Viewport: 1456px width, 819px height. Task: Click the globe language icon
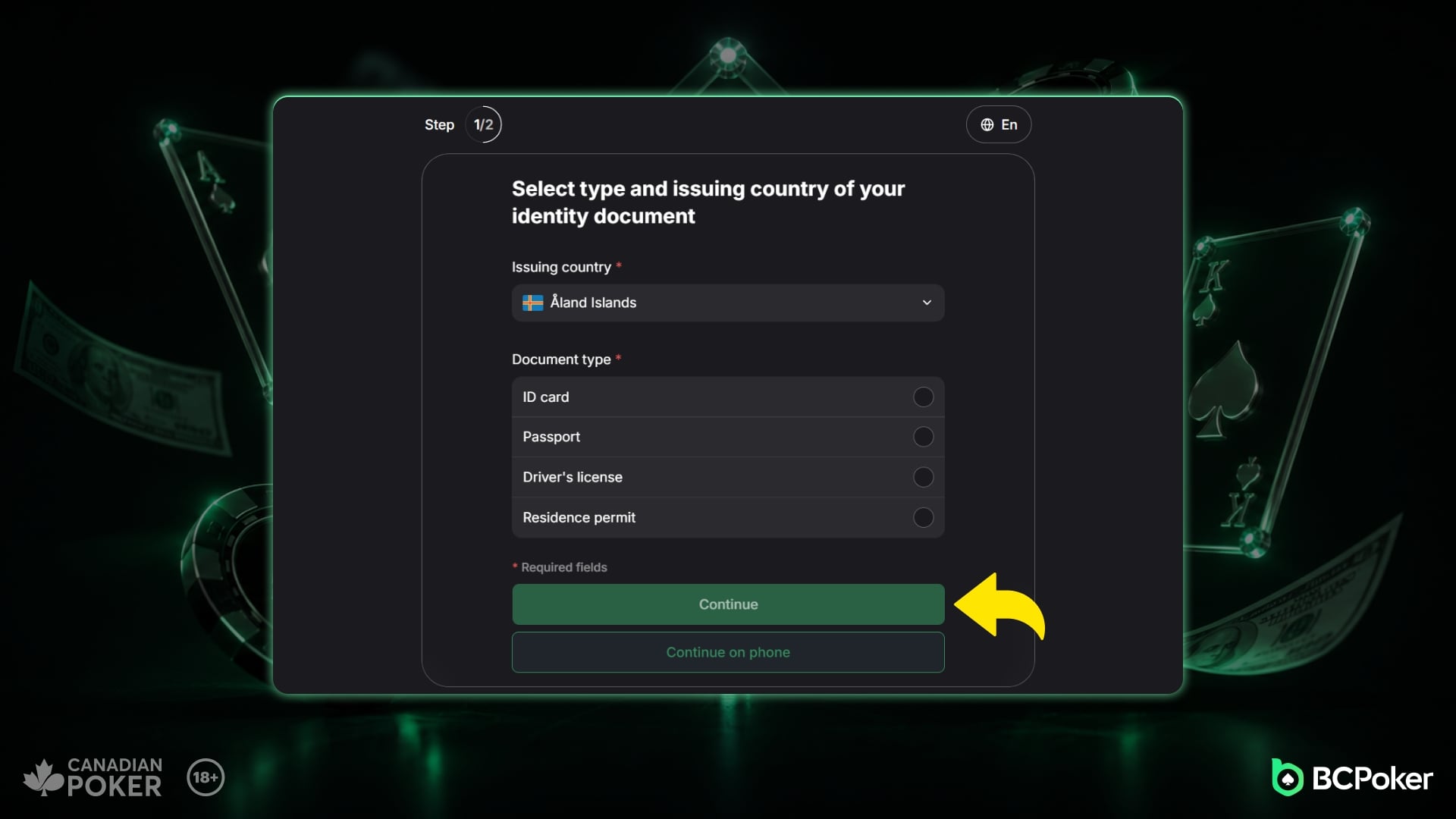pyautogui.click(x=987, y=125)
